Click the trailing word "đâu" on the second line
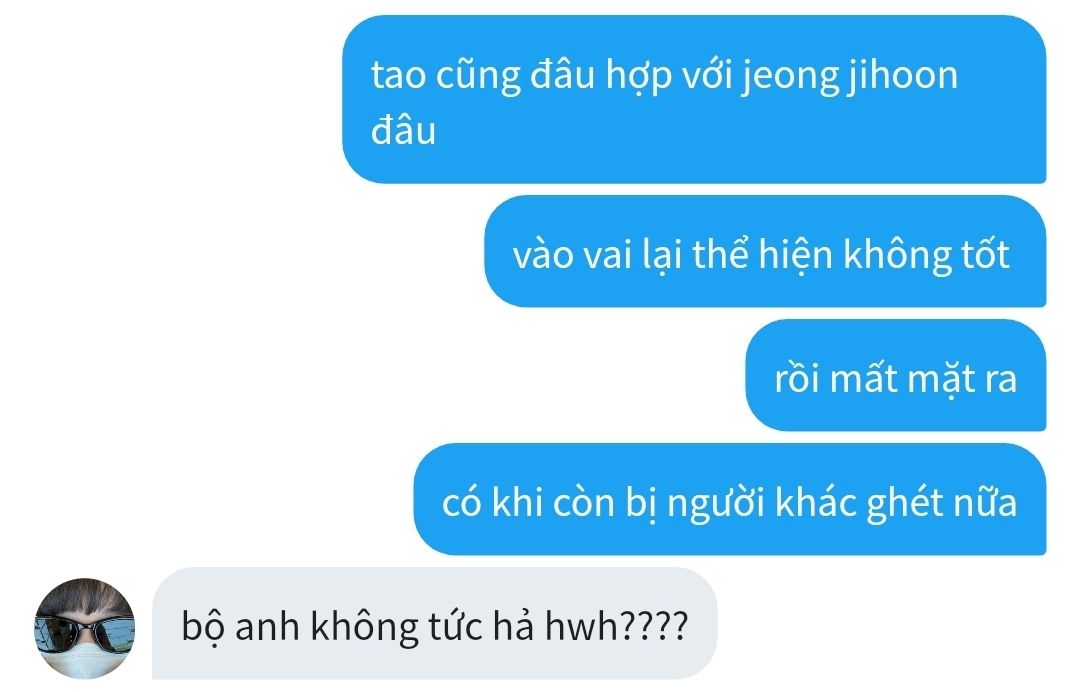This screenshot has width=1080, height=692. point(404,130)
